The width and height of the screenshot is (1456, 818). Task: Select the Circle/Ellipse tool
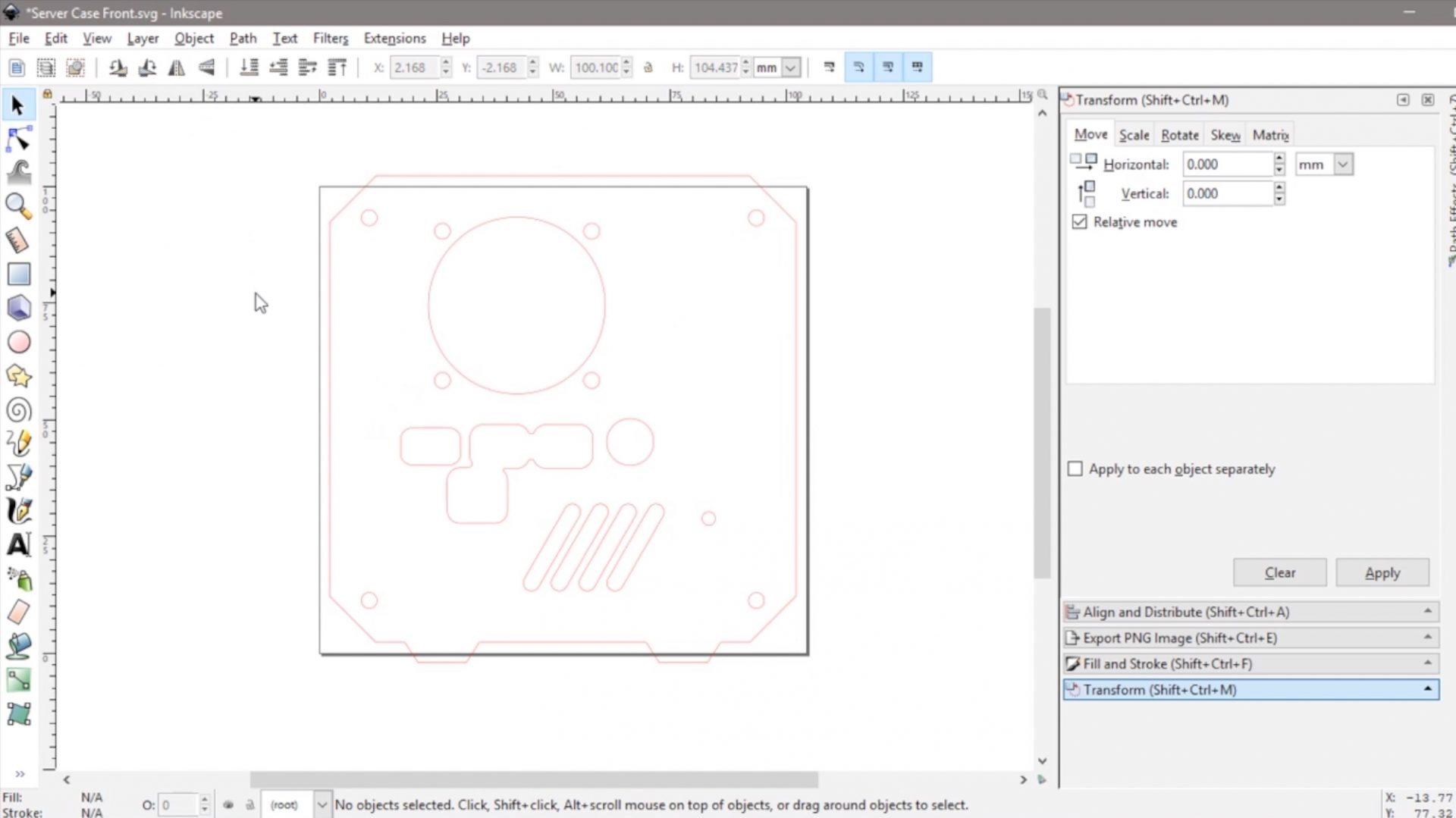tap(18, 342)
